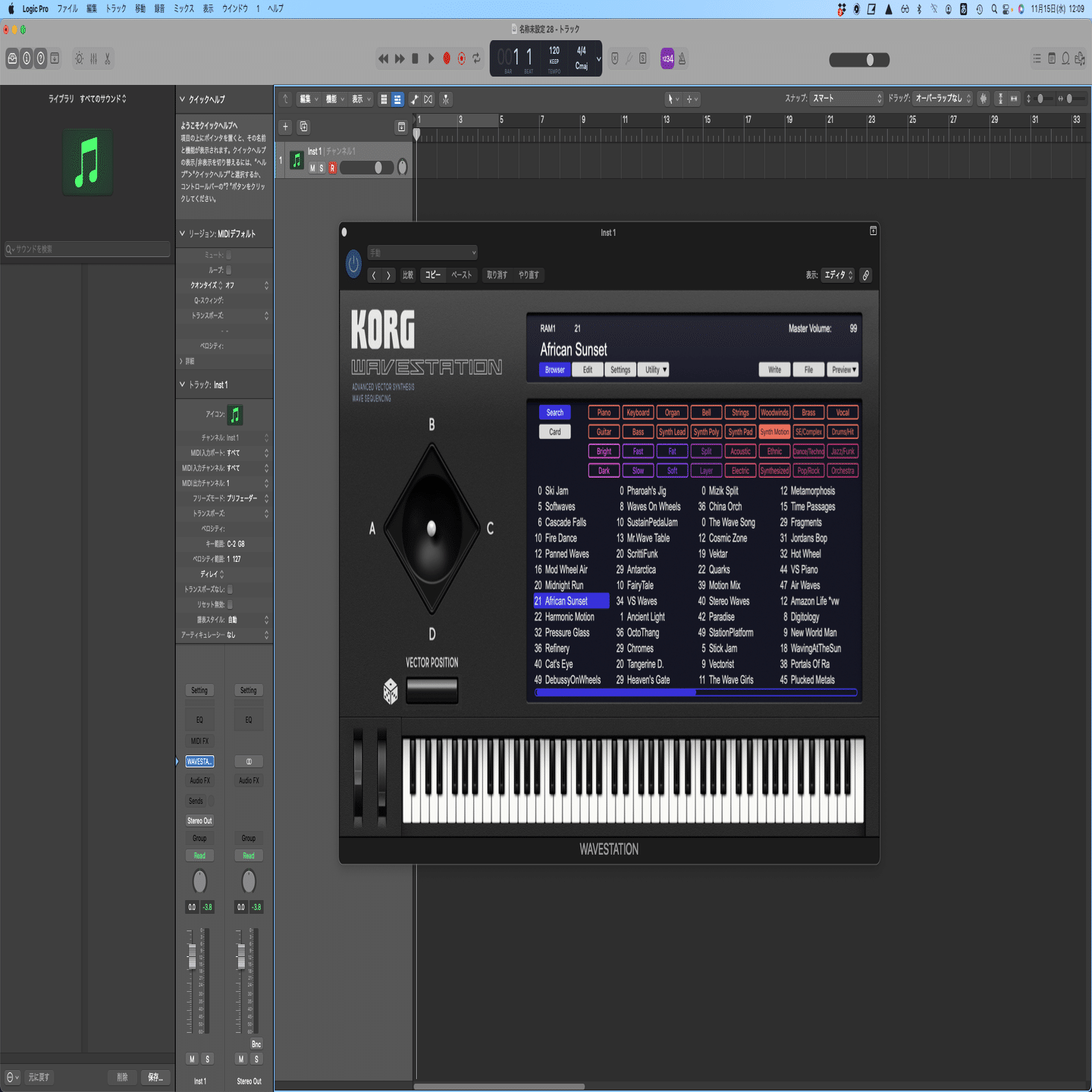Enable record arm on the Inst 1 track
Screen dimensions: 1092x1092
(331, 168)
